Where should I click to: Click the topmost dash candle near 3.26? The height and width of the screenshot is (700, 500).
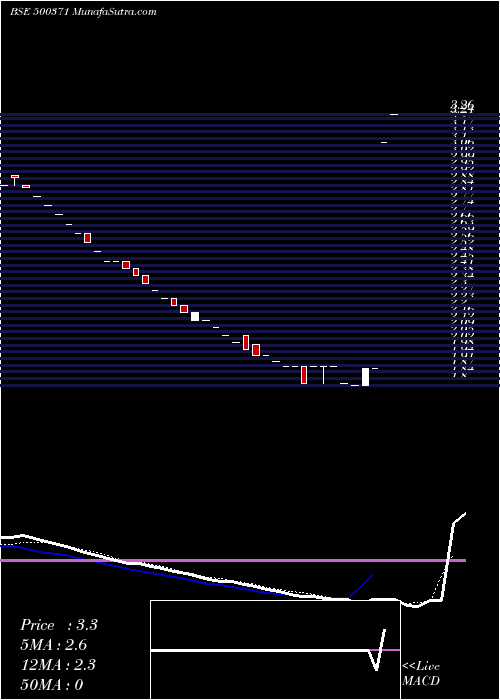coord(394,115)
